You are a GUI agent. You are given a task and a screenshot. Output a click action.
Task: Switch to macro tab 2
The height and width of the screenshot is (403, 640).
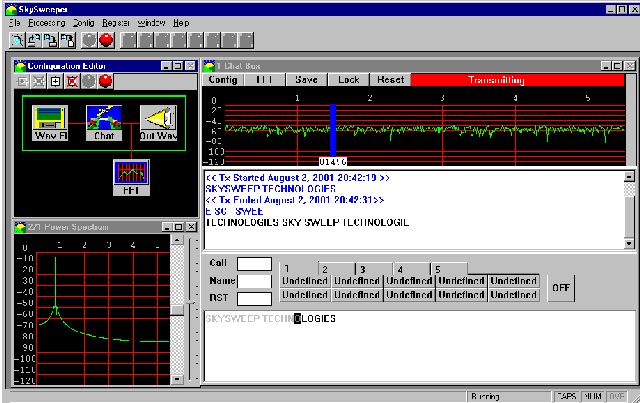(x=337, y=269)
